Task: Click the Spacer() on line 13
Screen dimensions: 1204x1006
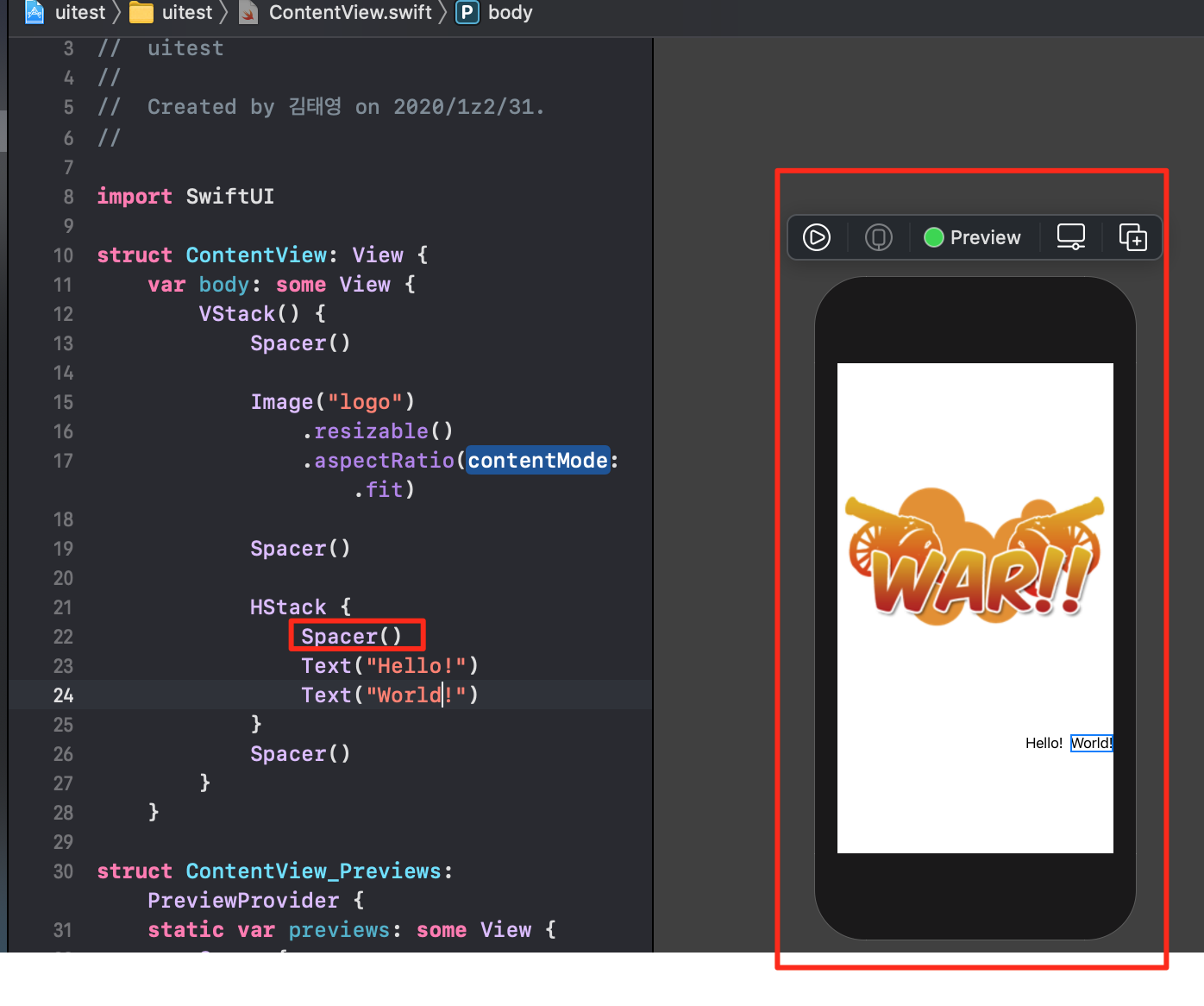Action: point(301,343)
